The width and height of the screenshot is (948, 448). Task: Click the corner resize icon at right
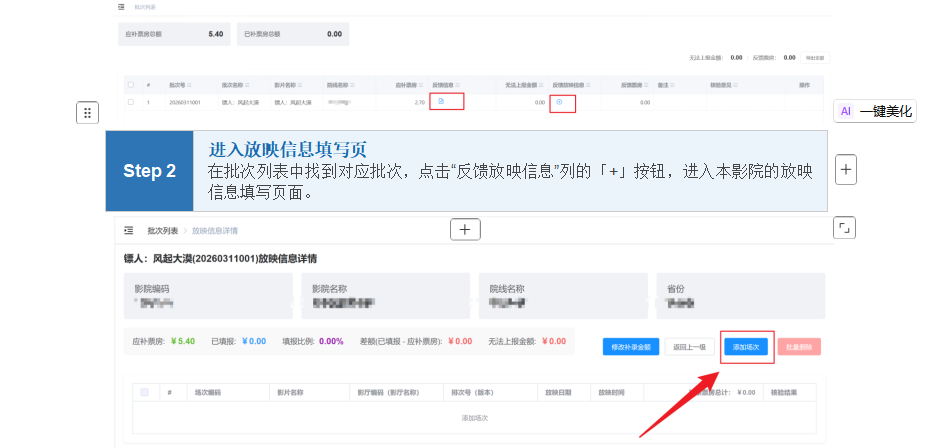pyautogui.click(x=845, y=229)
